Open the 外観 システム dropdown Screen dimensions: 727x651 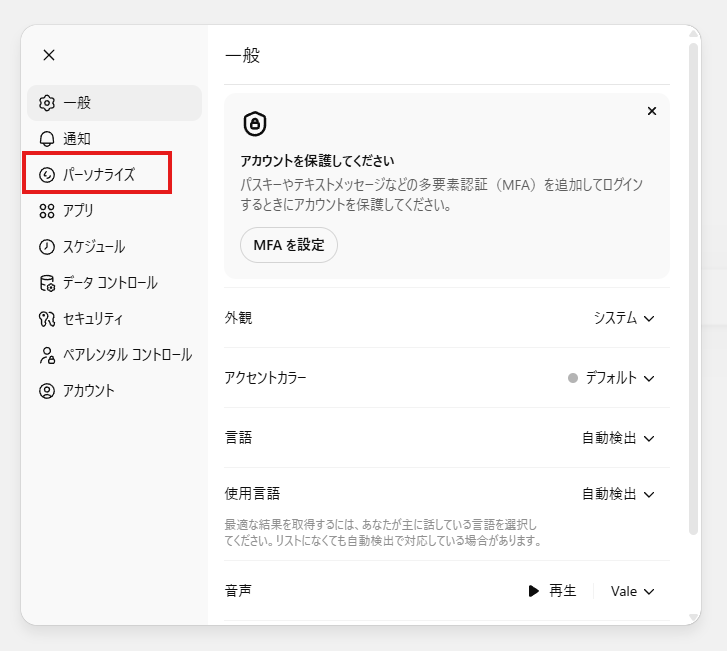(624, 318)
